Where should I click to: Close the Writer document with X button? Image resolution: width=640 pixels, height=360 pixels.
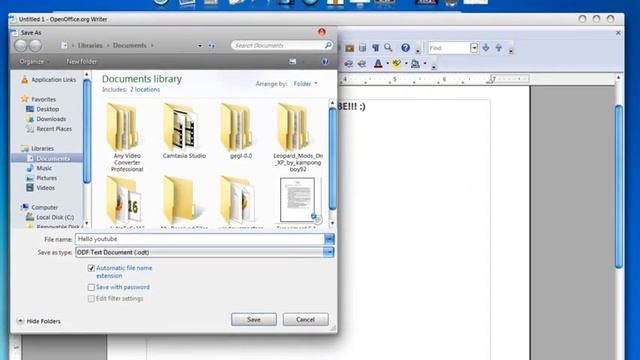pos(618,33)
